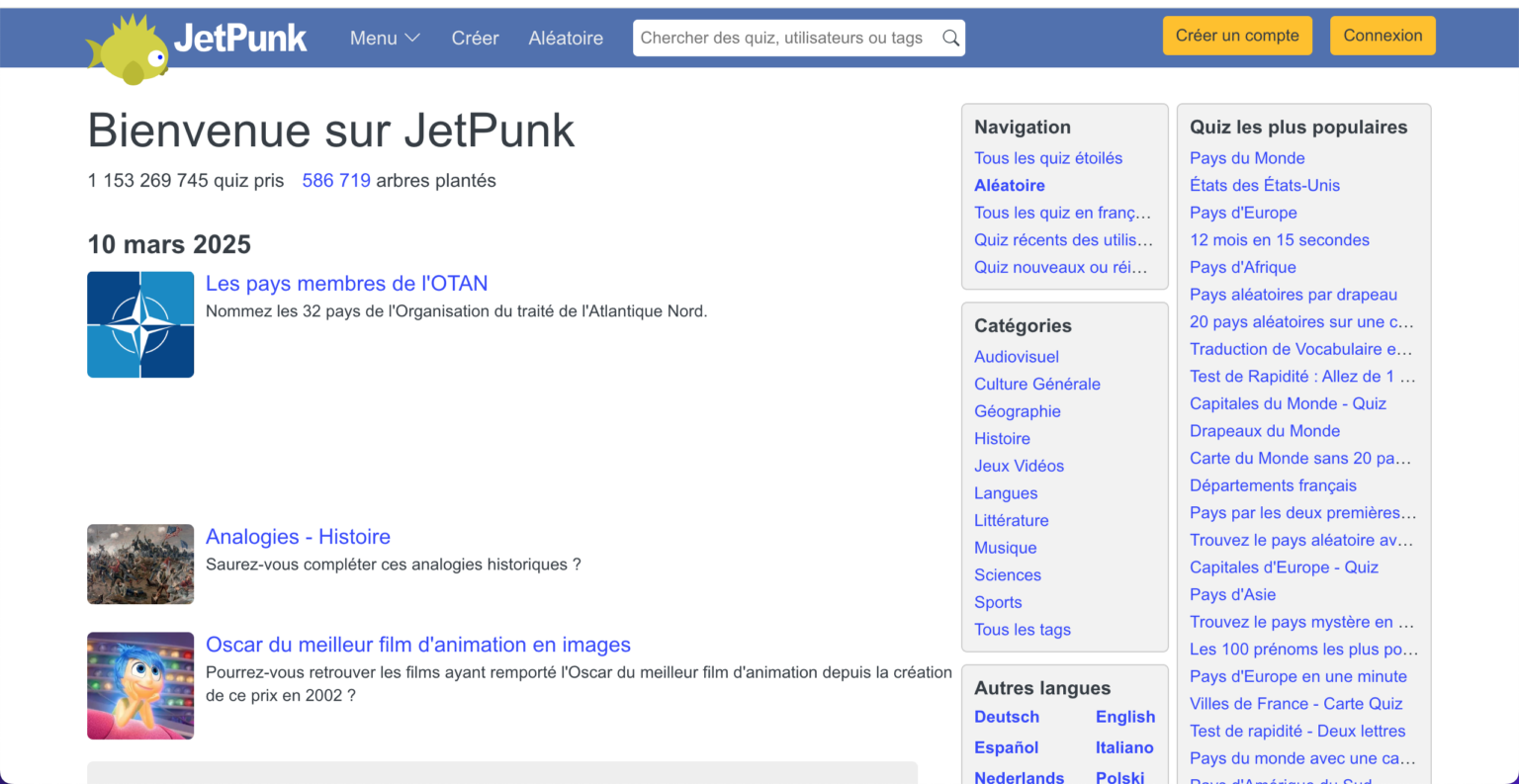Screen dimensions: 1519x784
Task: Open Carte du Monde sans 20 pays quiz
Action: (x=1300, y=459)
